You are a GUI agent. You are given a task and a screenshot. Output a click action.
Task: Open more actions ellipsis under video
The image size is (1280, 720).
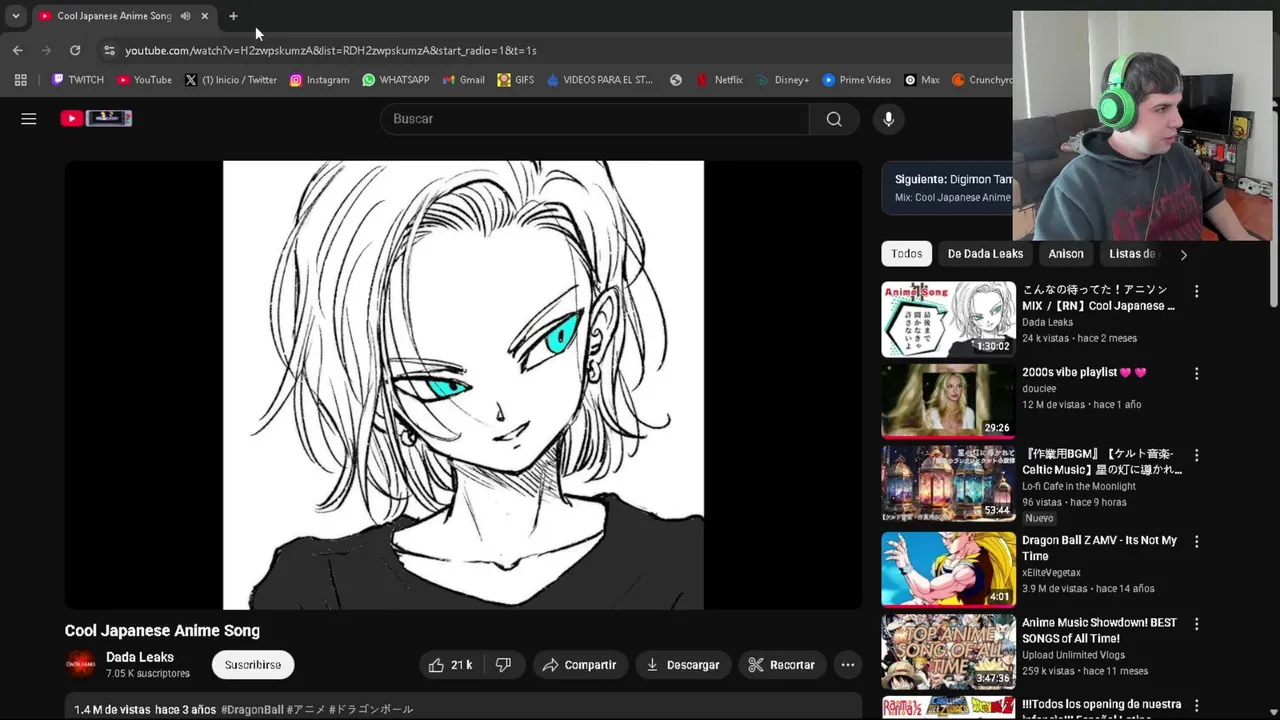(x=848, y=665)
